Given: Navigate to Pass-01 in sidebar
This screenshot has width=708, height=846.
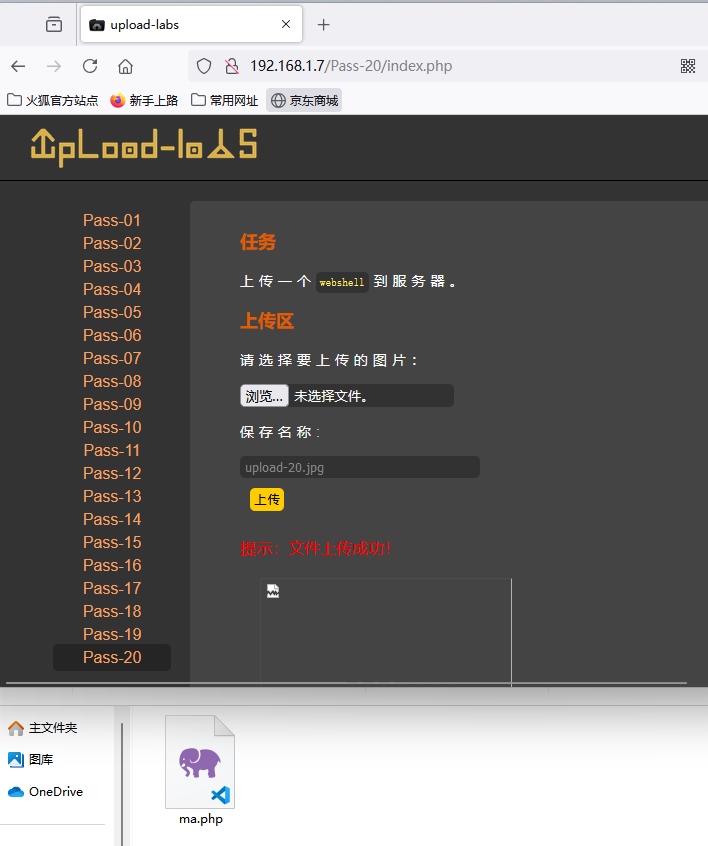Looking at the screenshot, I should [x=112, y=220].
